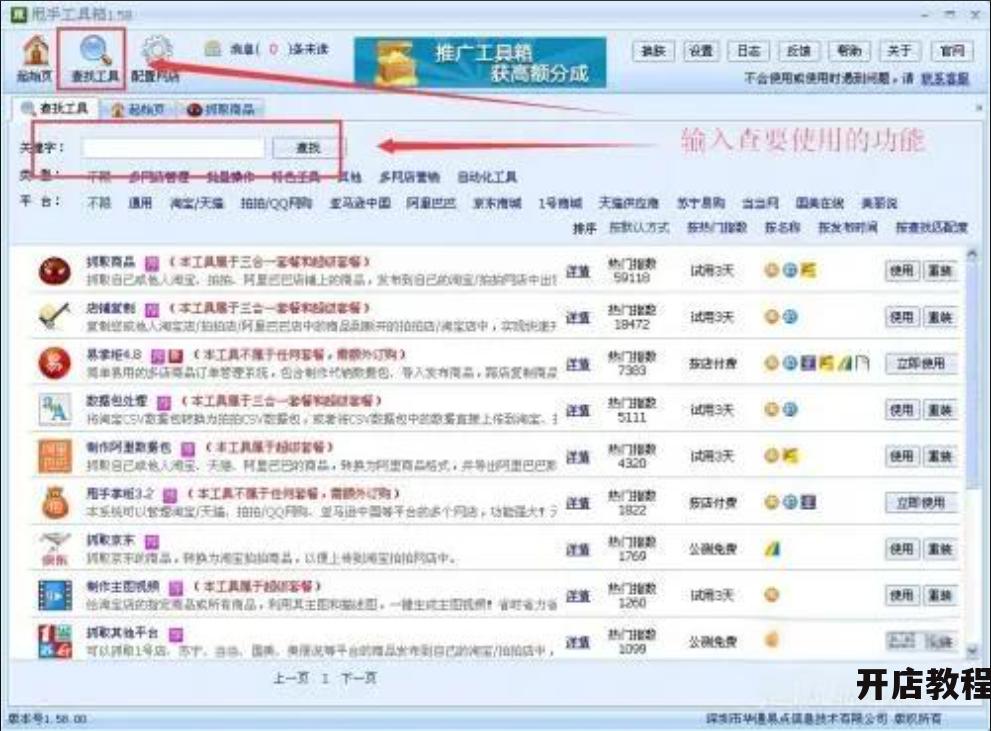The image size is (991, 731).
Task: Click the 反馈 feedback button
Action: tap(798, 51)
